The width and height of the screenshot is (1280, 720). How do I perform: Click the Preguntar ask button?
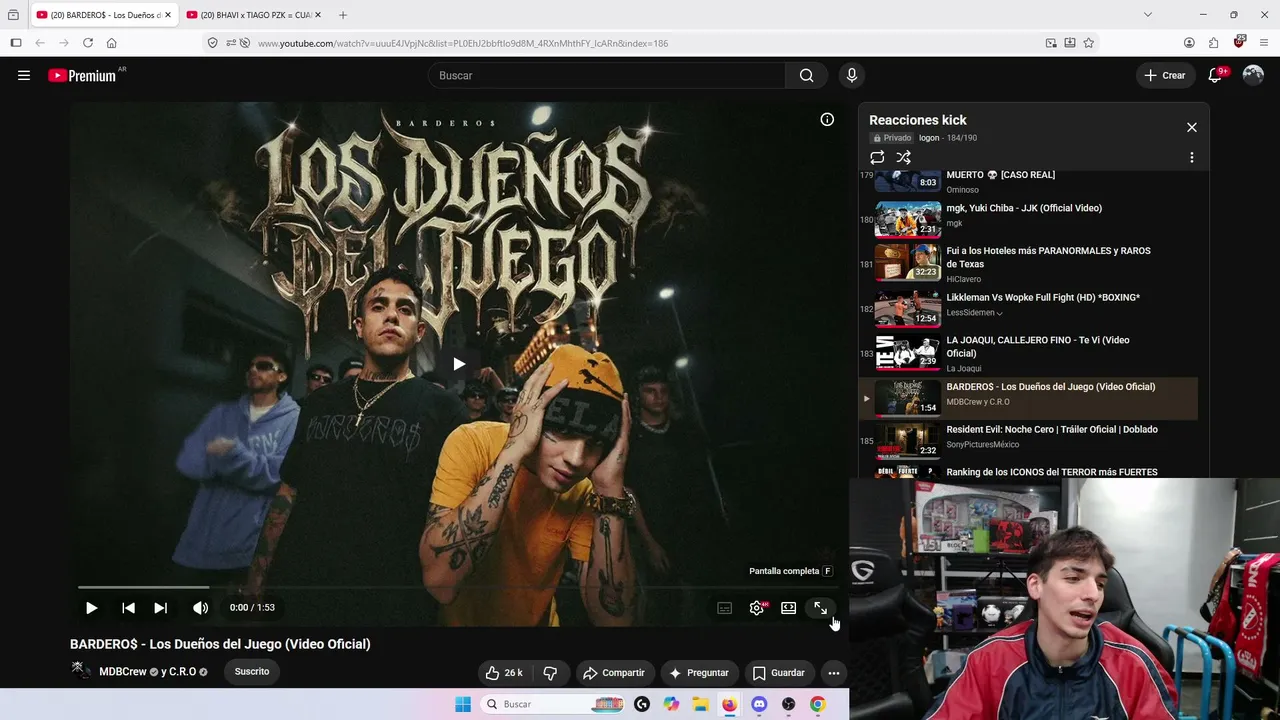tap(699, 673)
